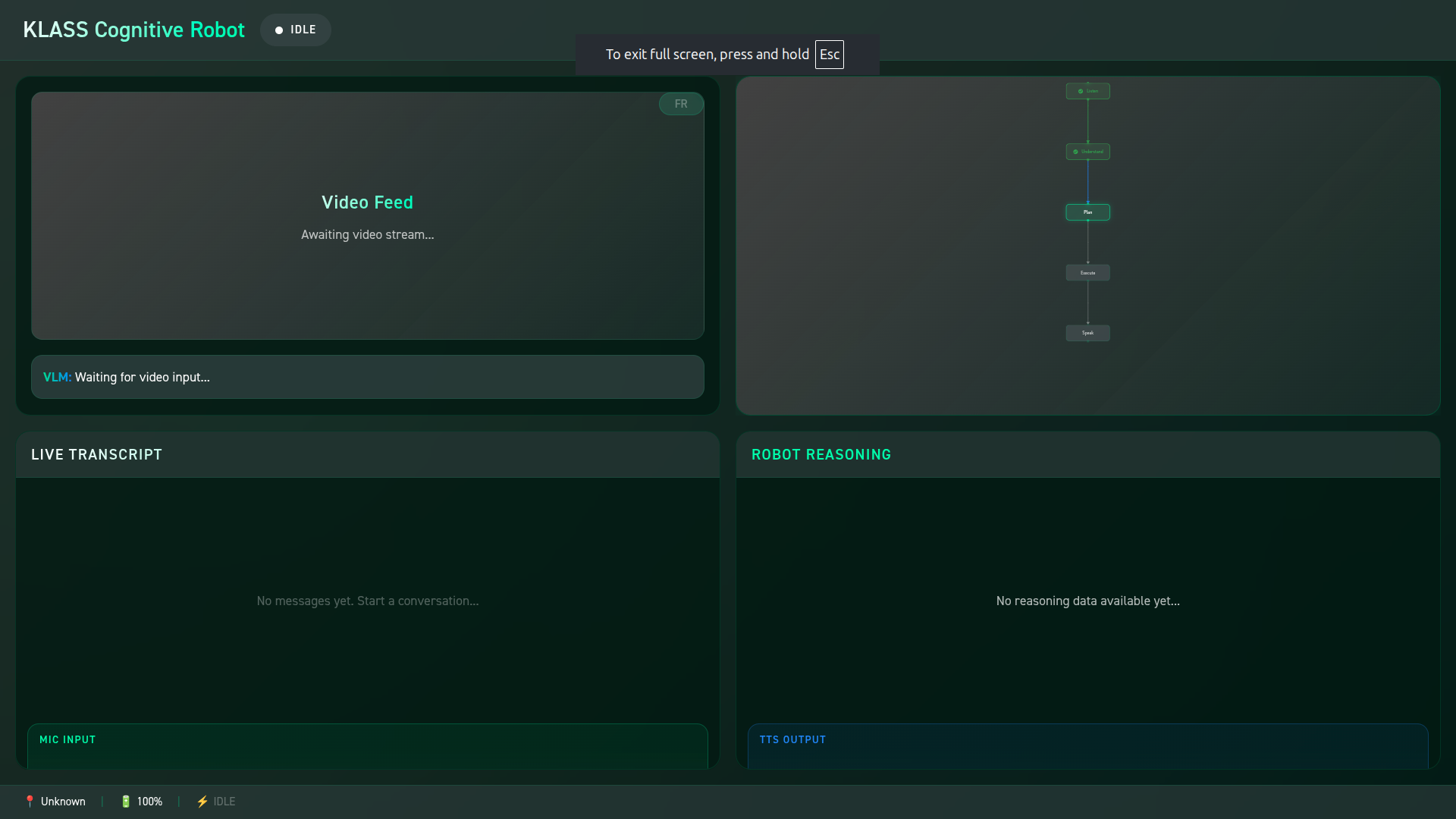Image resolution: width=1456 pixels, height=819 pixels.
Task: Click the empty transcript message area
Action: point(367,601)
